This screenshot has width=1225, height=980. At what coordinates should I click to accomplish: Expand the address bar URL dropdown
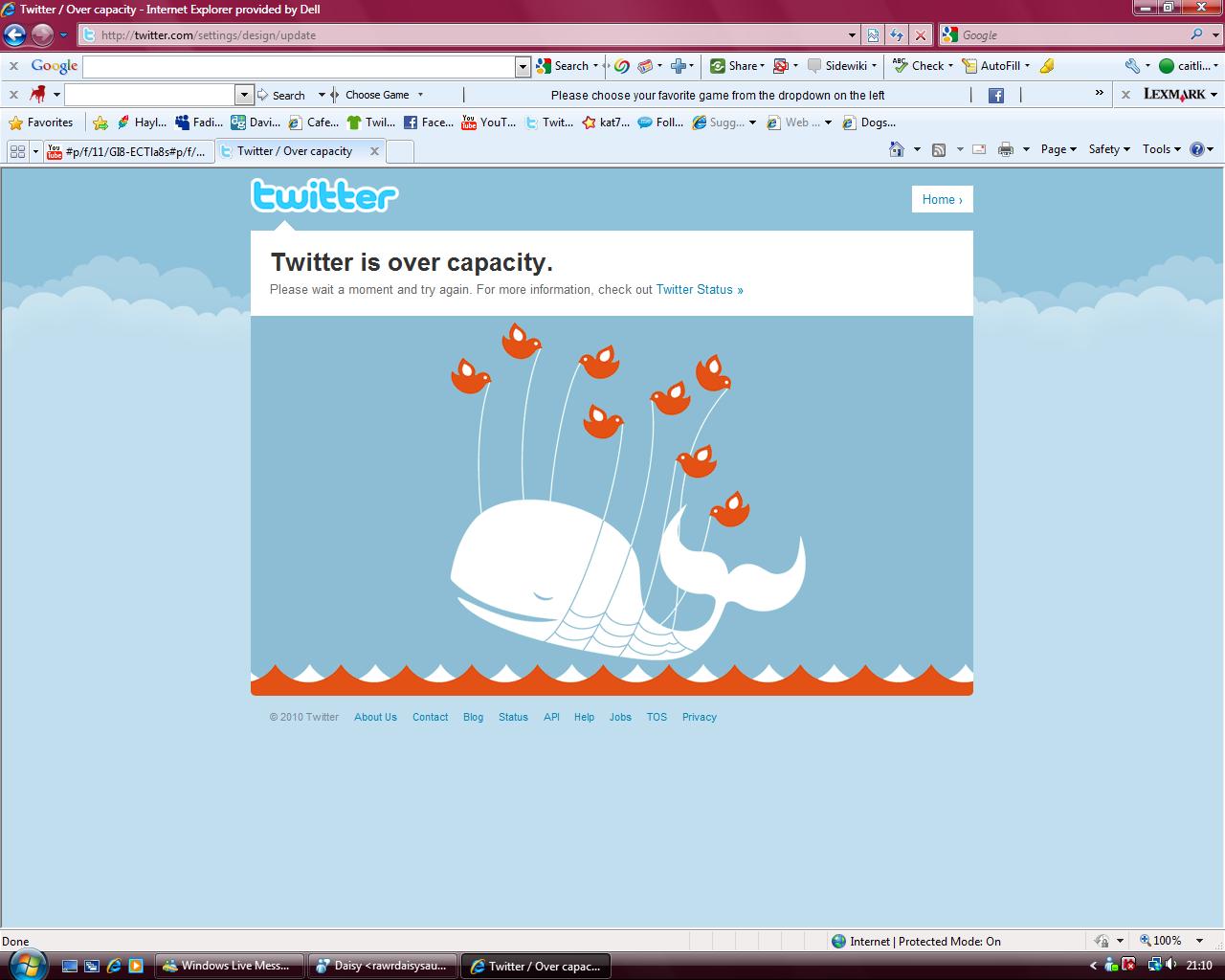point(853,35)
